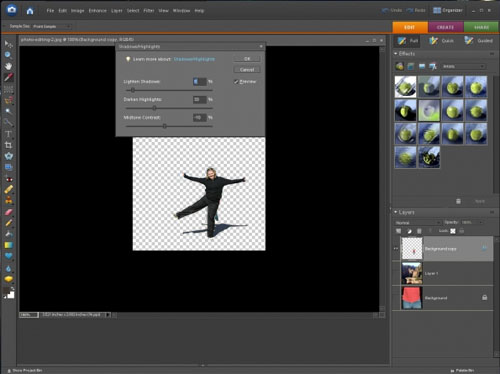Select the Eyedropper tool
Image resolution: width=500 pixels, height=374 pixels.
click(9, 77)
